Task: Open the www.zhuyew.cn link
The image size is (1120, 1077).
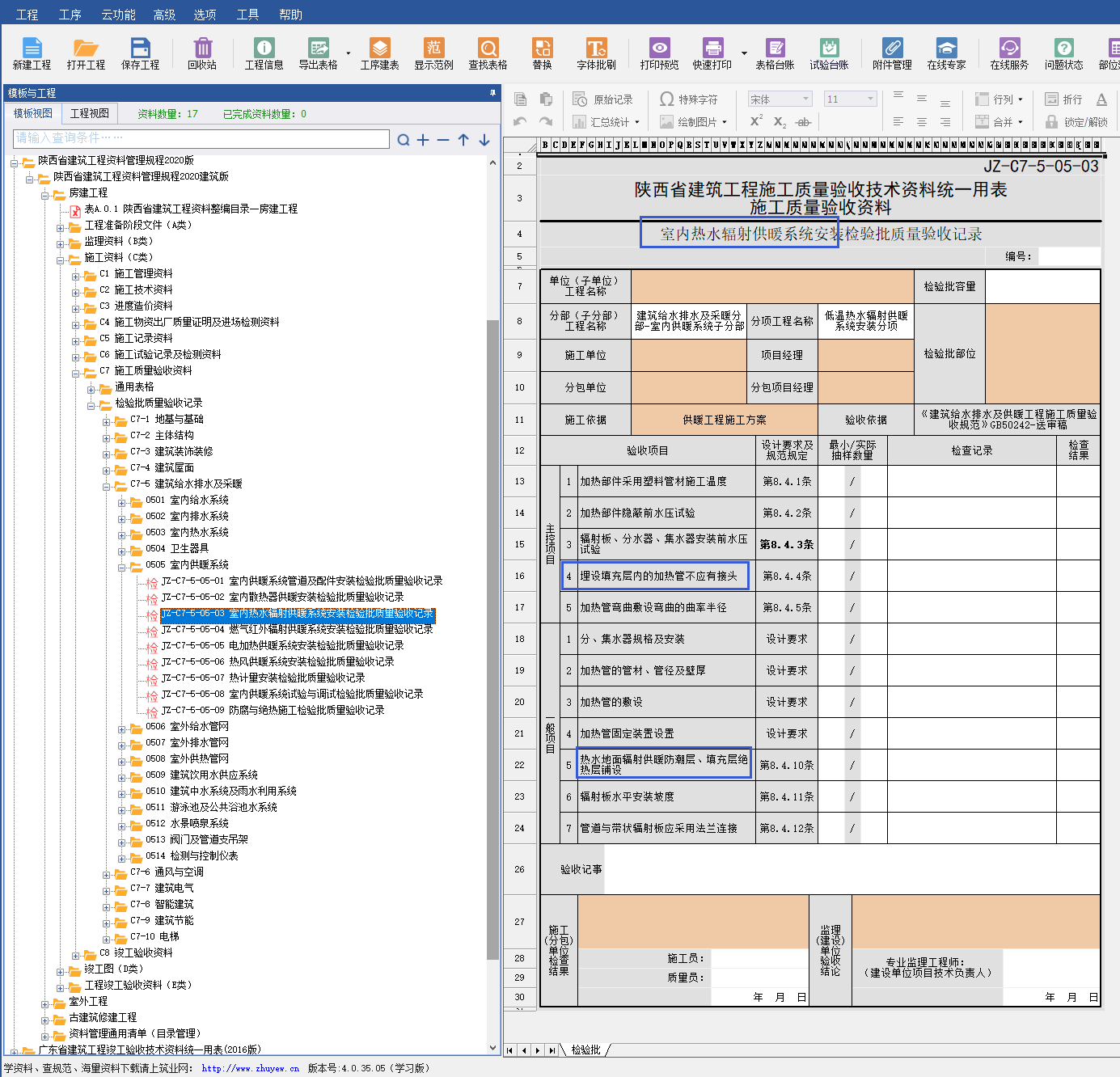Action: [250, 1068]
